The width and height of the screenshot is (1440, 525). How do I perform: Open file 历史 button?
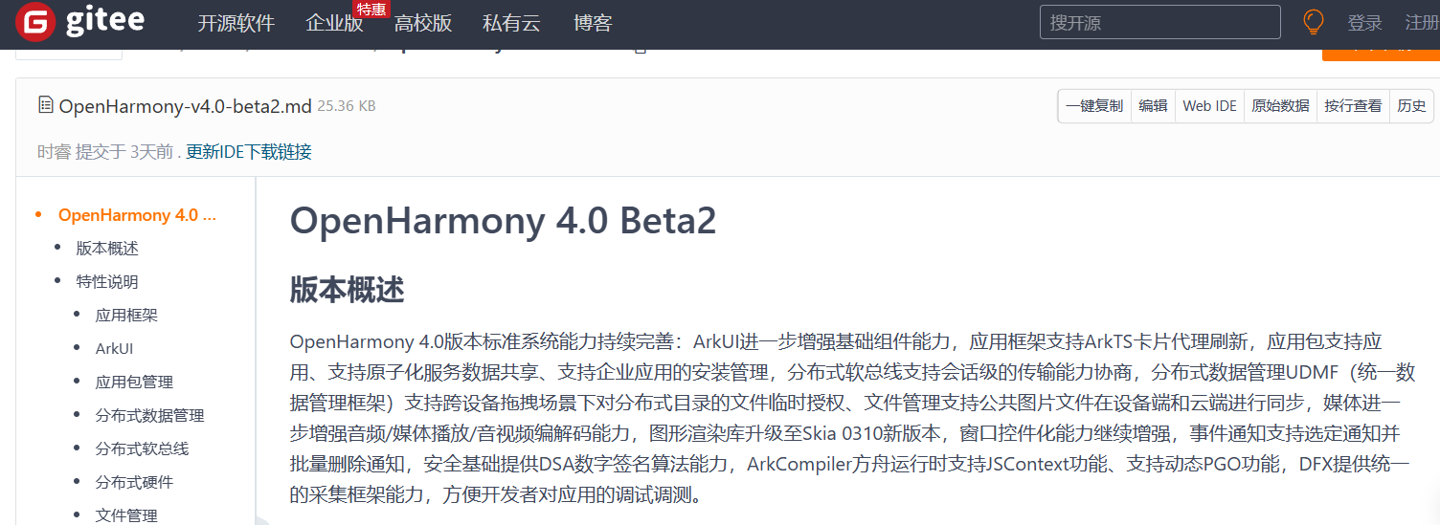click(x=1411, y=106)
